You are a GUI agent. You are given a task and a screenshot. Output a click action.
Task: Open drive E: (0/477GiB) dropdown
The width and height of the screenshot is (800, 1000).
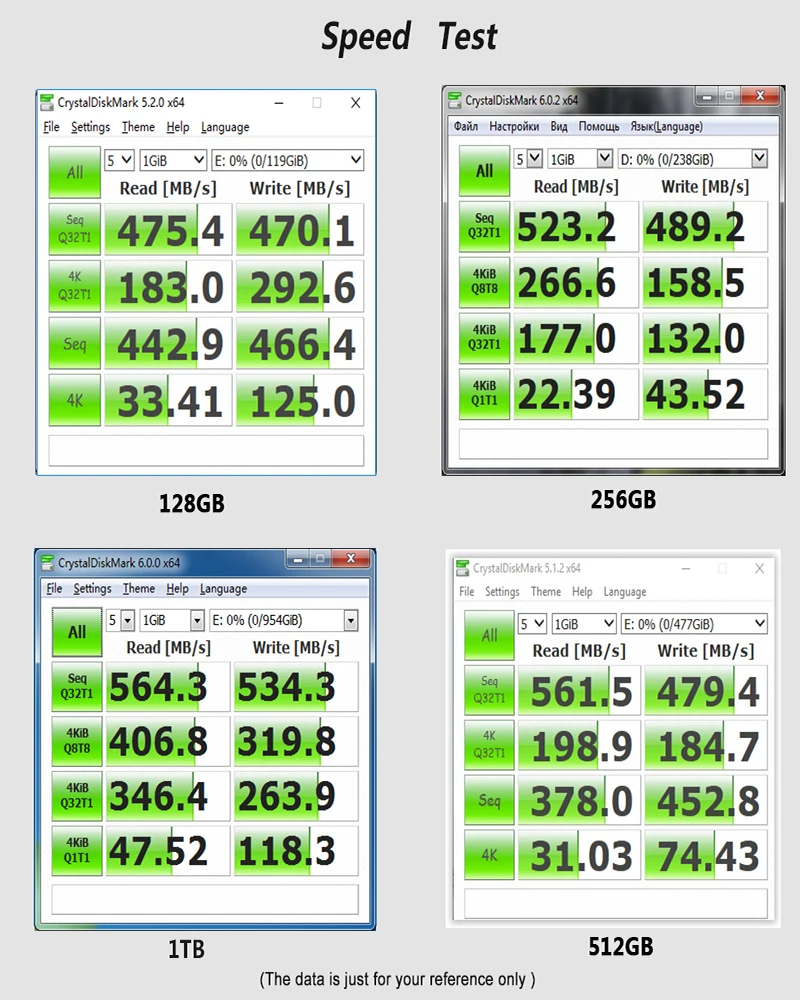pyautogui.click(x=694, y=624)
